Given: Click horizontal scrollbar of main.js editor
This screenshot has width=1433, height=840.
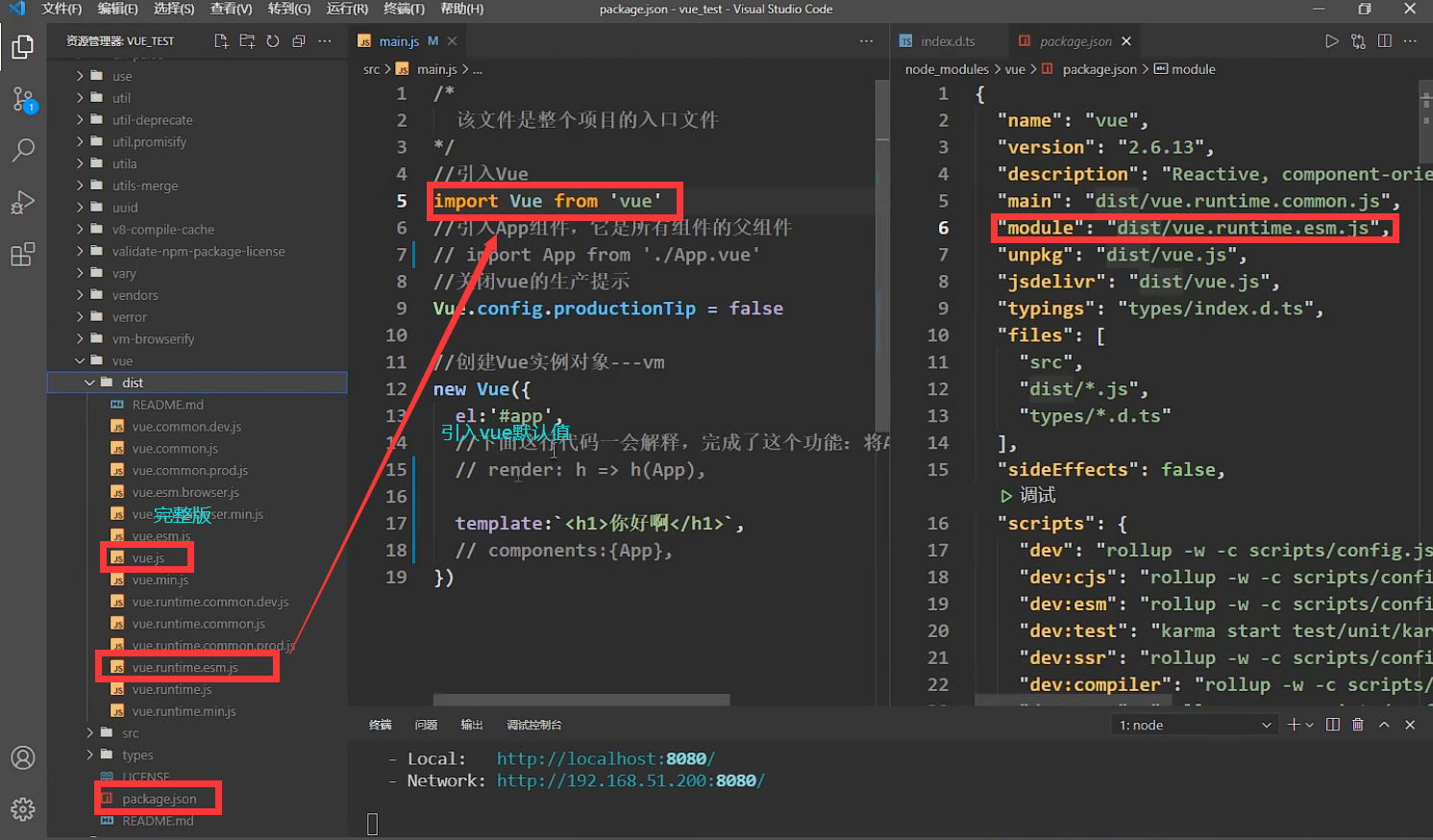Looking at the screenshot, I should click(x=581, y=700).
